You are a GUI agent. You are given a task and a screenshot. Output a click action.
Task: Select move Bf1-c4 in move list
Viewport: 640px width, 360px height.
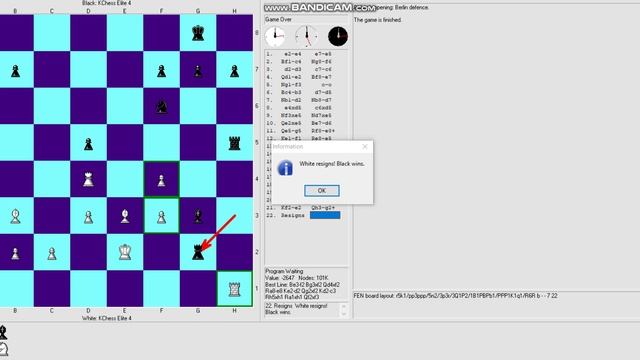pyautogui.click(x=291, y=62)
